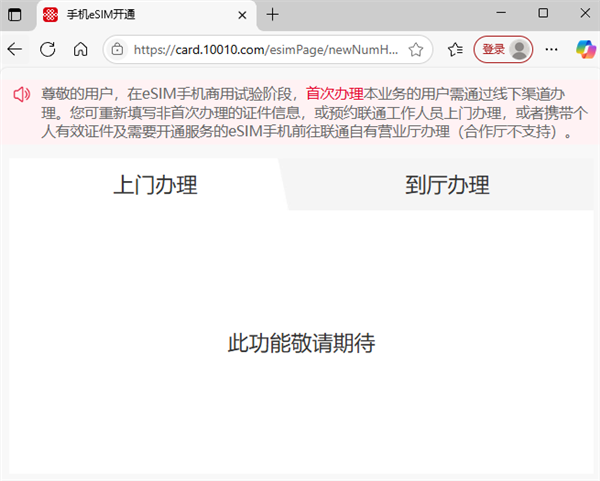Click the address bar URL field
600x481 pixels.
(265, 49)
